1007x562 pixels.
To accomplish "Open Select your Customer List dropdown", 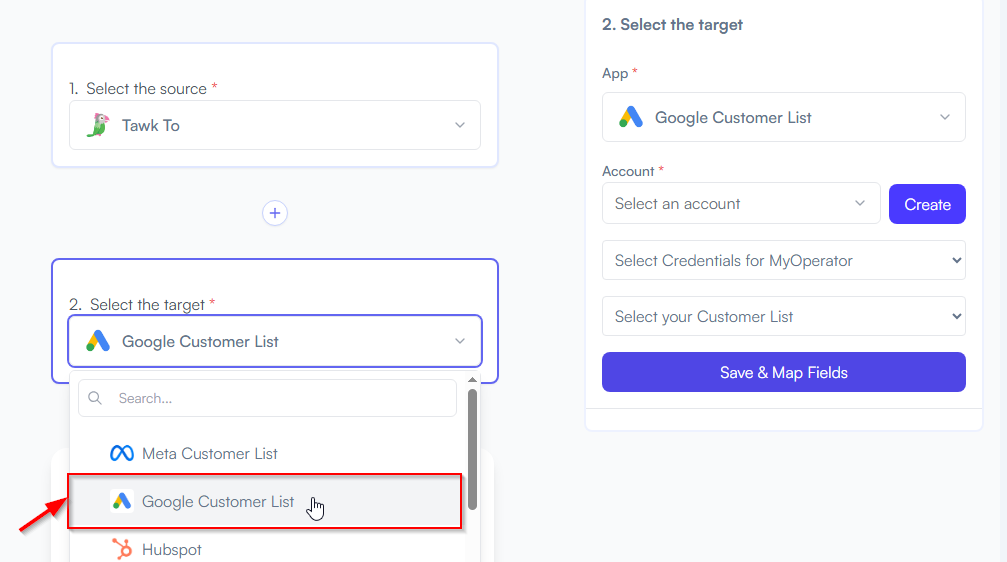I will (x=784, y=316).
